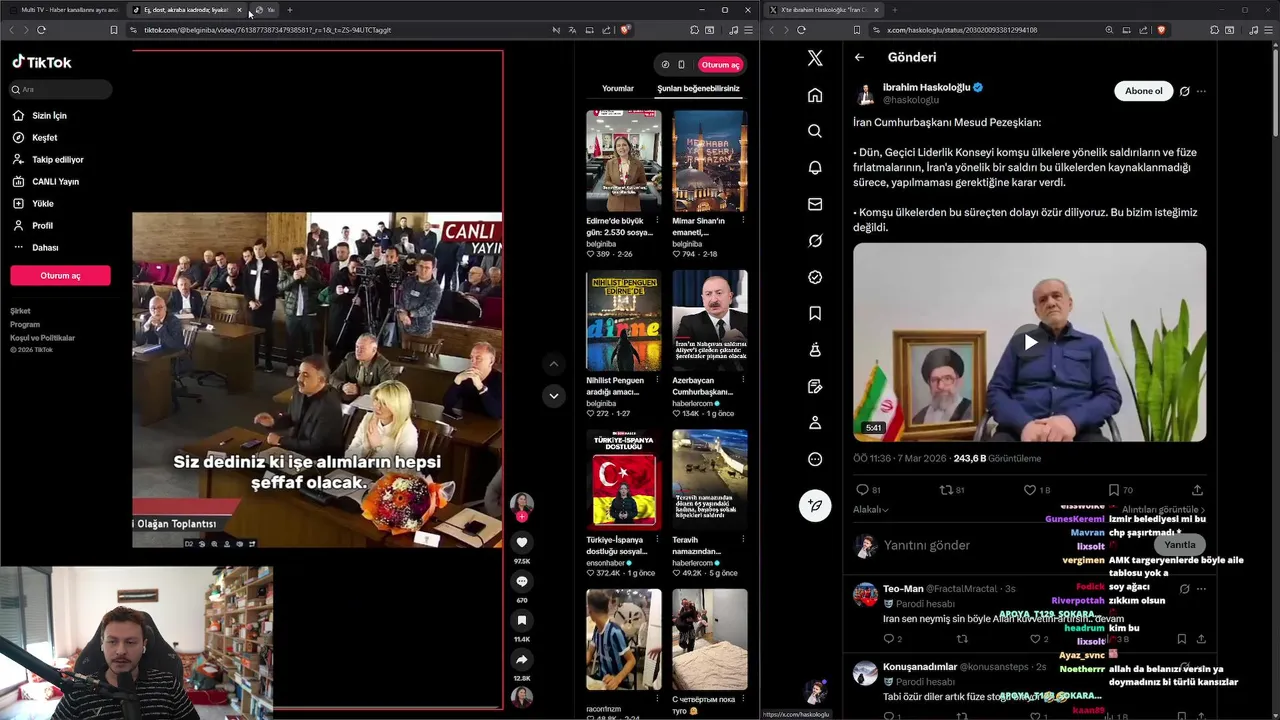This screenshot has width=1280, height=720.
Task: Open Azerbaycan Cumhurbaşkanı video thumbnail
Action: [710, 321]
